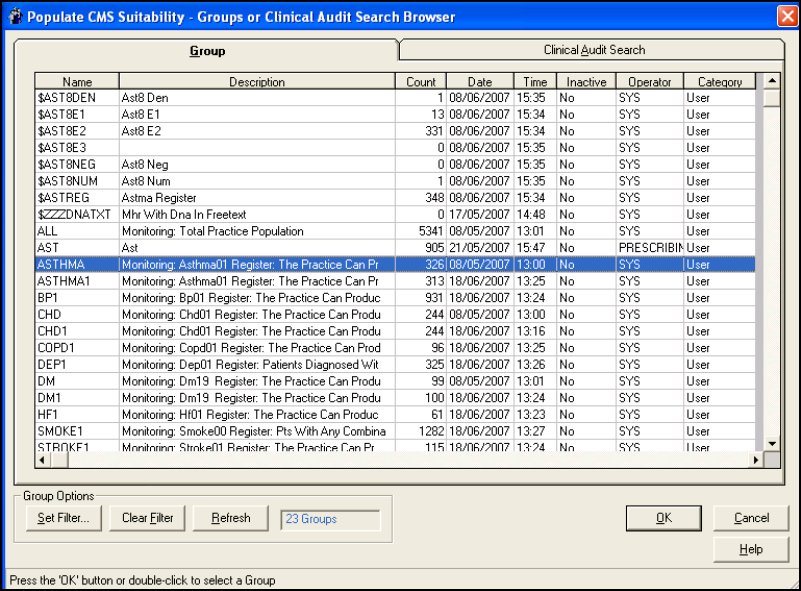The image size is (801, 591).
Task: Click the Description column header
Action: pyautogui.click(x=257, y=82)
